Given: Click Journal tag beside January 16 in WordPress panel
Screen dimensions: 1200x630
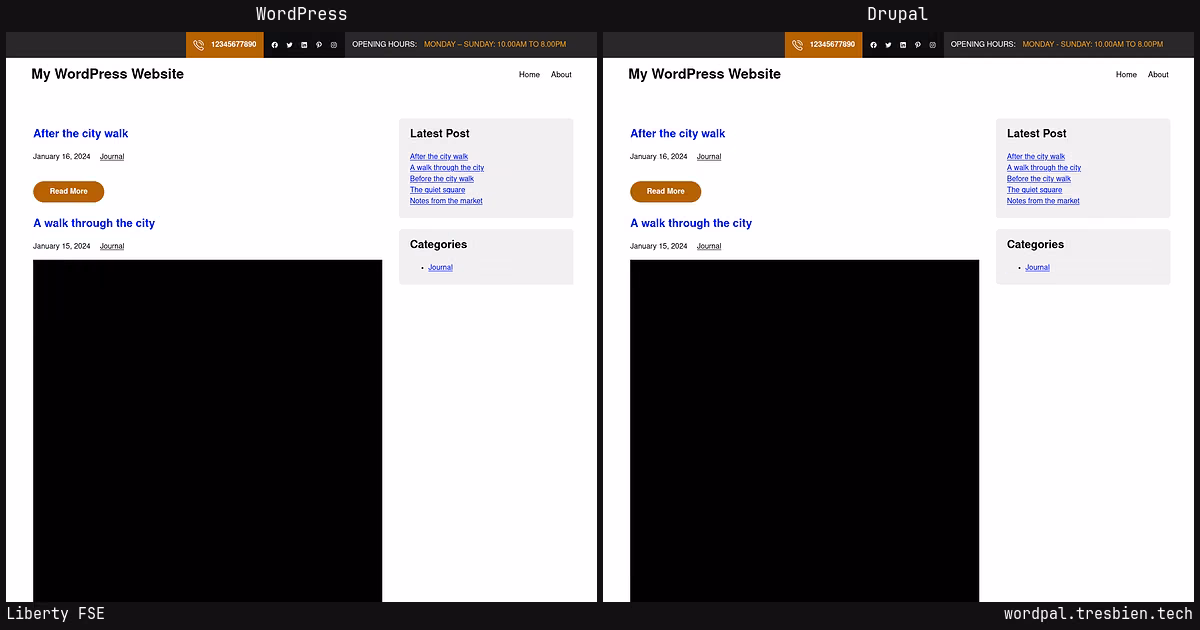Looking at the screenshot, I should [x=112, y=157].
